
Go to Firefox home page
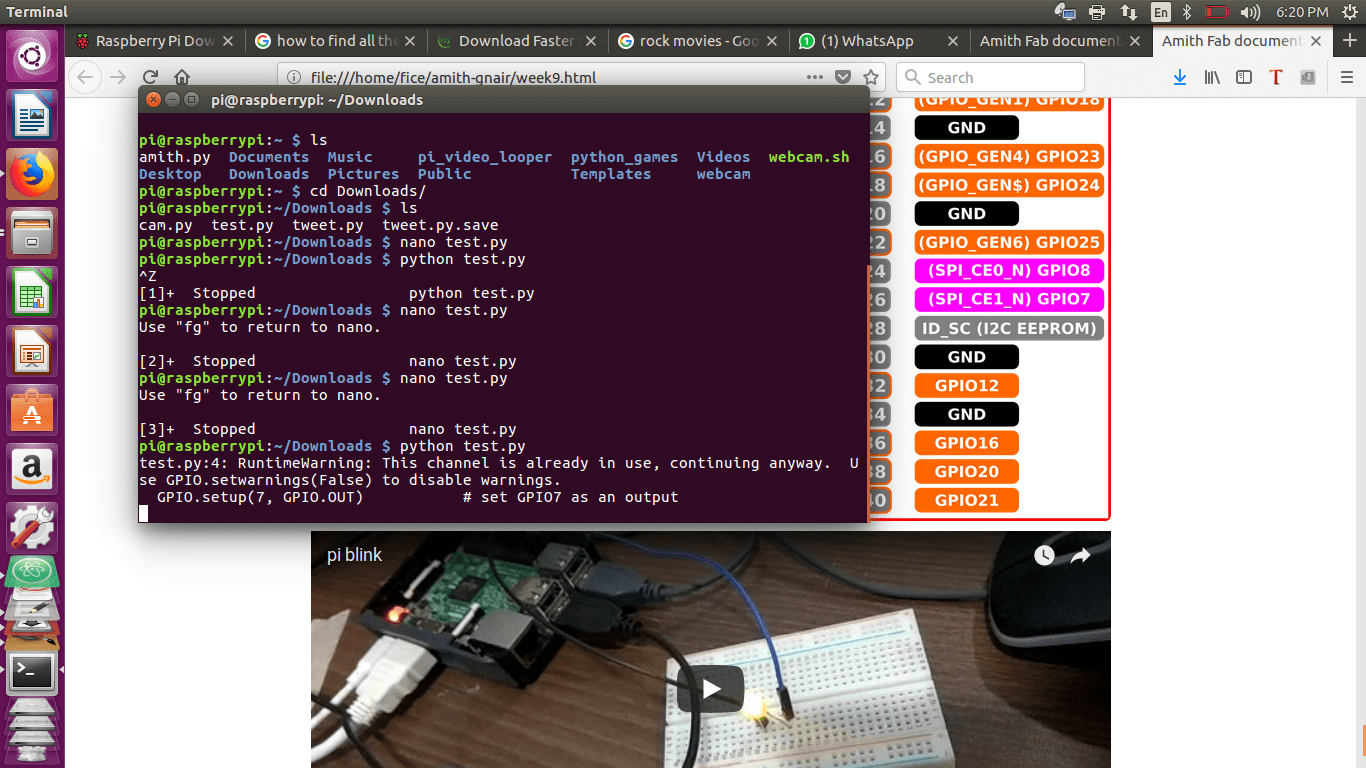pos(182,77)
